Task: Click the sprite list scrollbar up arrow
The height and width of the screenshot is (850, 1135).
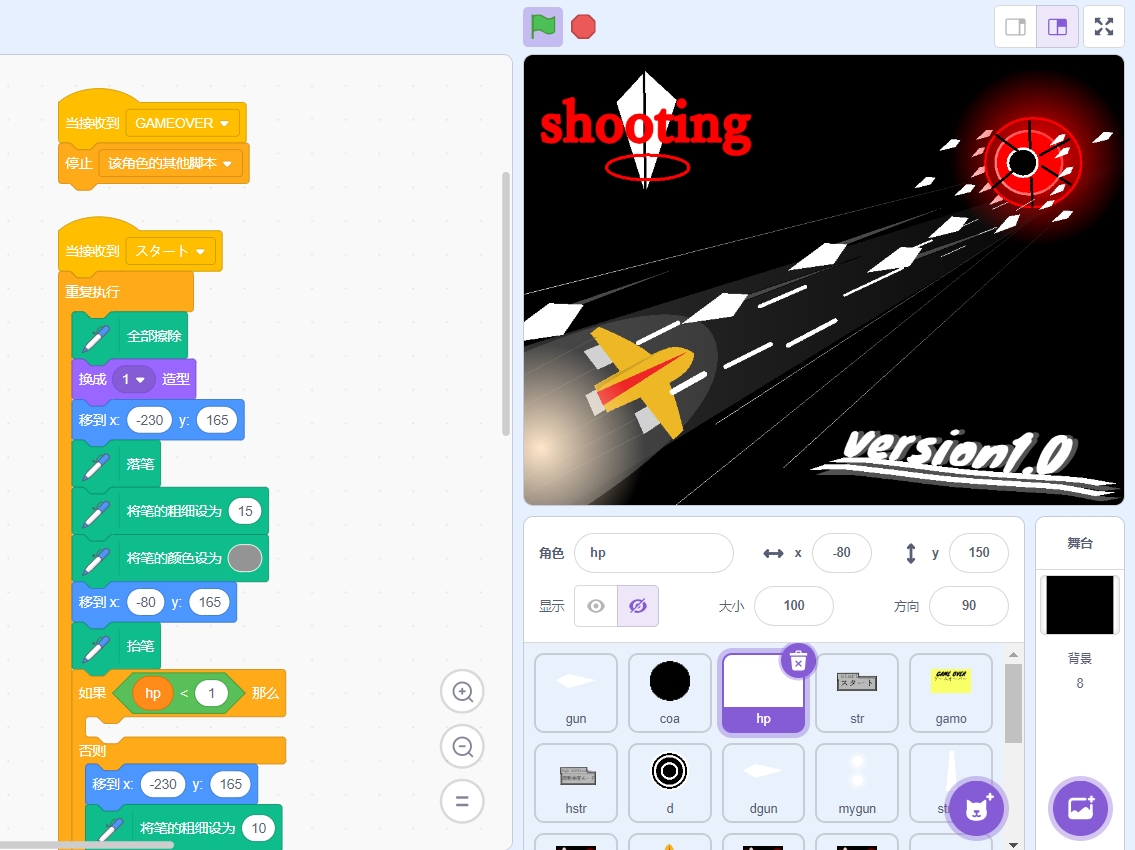Action: pyautogui.click(x=1013, y=655)
